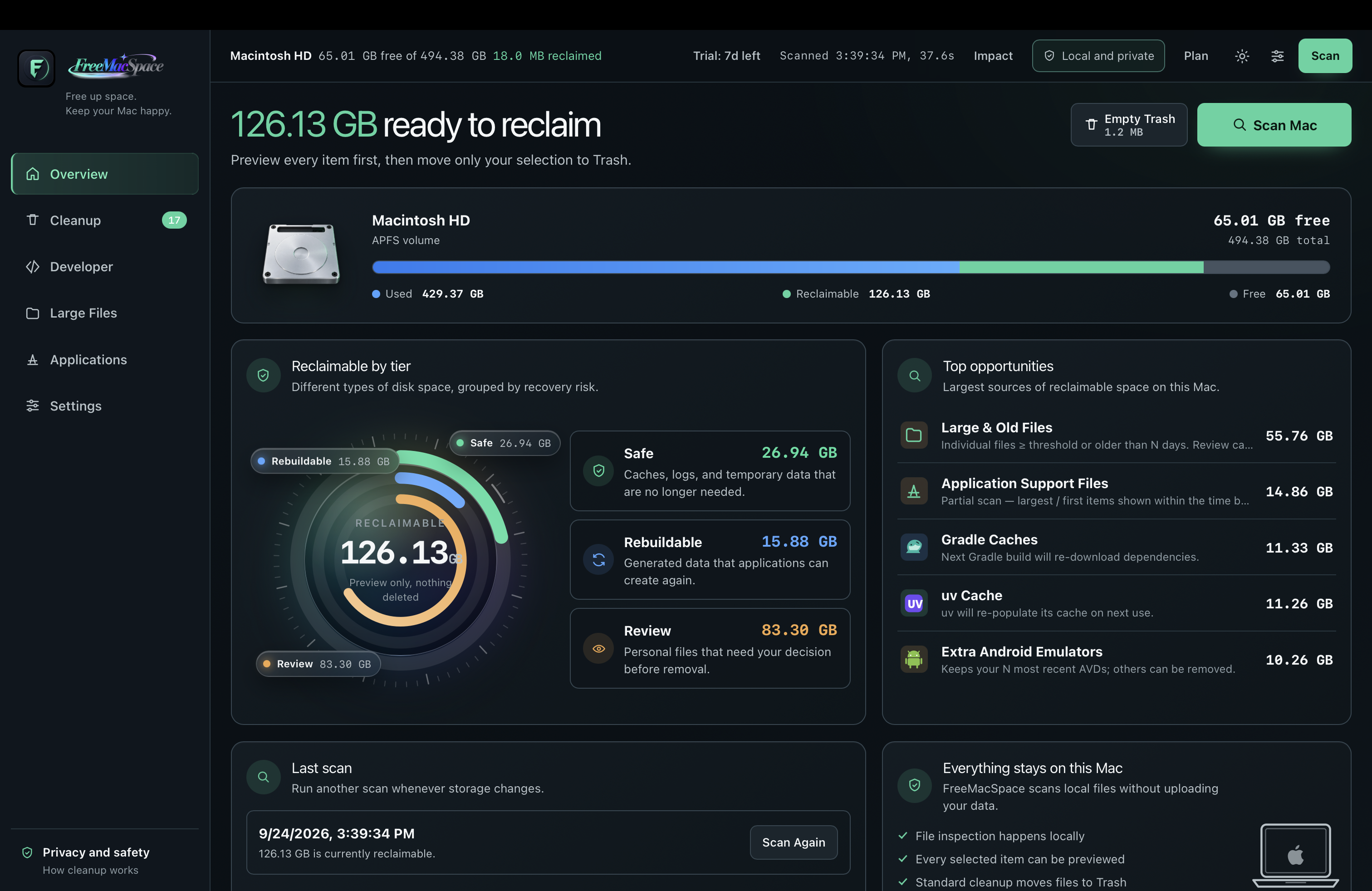Click the Safe tier shield icon
This screenshot has width=1372, height=891.
coord(599,471)
